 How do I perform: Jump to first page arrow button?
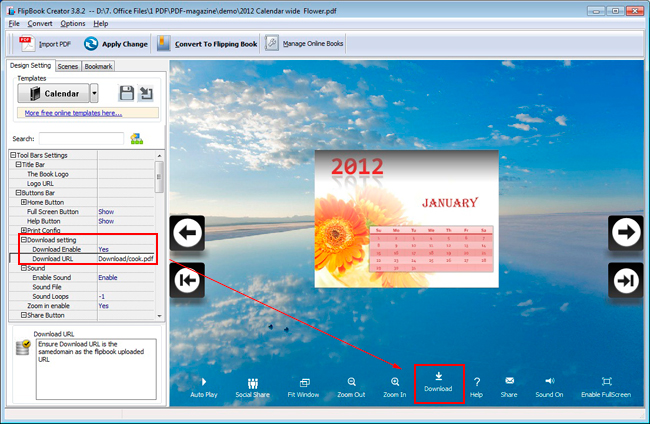(x=189, y=282)
